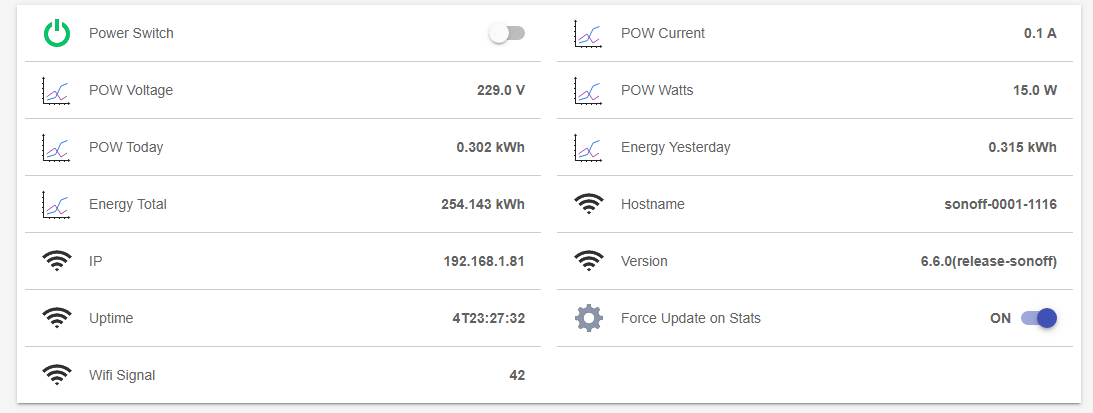1093x413 pixels.
Task: Open the Energy Total chart icon
Action: coord(57,204)
